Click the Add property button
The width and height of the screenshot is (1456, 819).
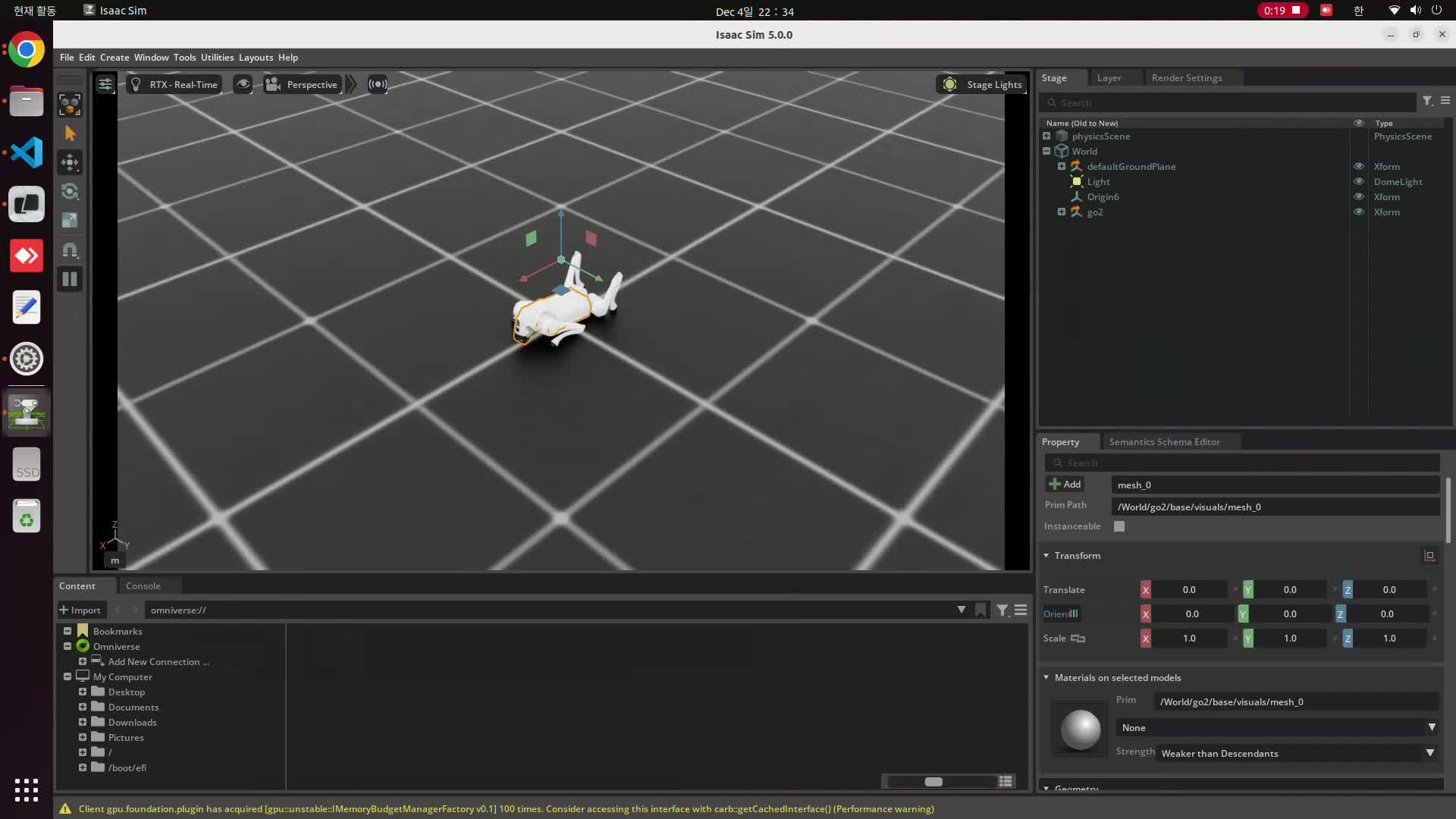[x=1065, y=485]
